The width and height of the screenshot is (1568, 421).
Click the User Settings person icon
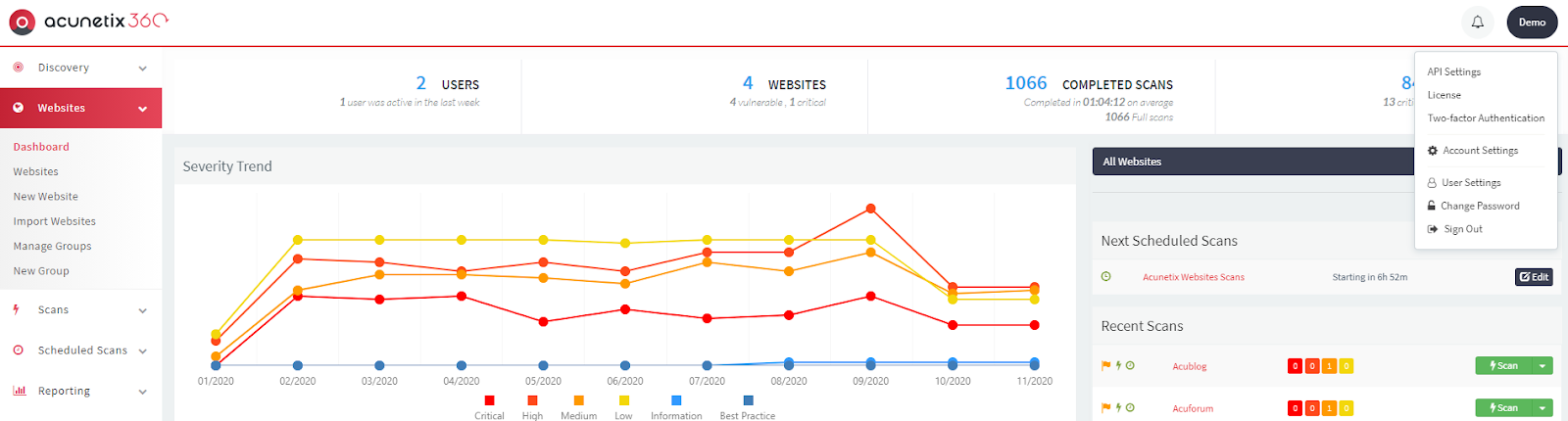pos(1432,183)
